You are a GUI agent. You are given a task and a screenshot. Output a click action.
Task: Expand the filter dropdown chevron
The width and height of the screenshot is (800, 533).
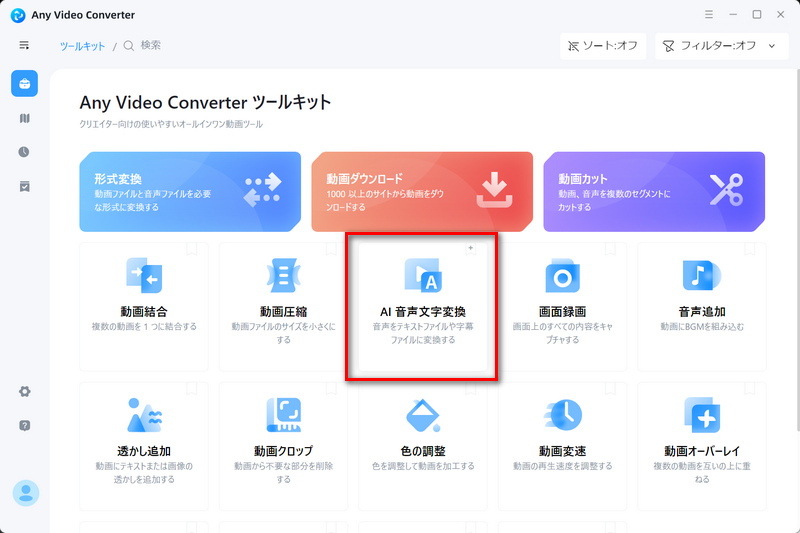click(x=772, y=46)
